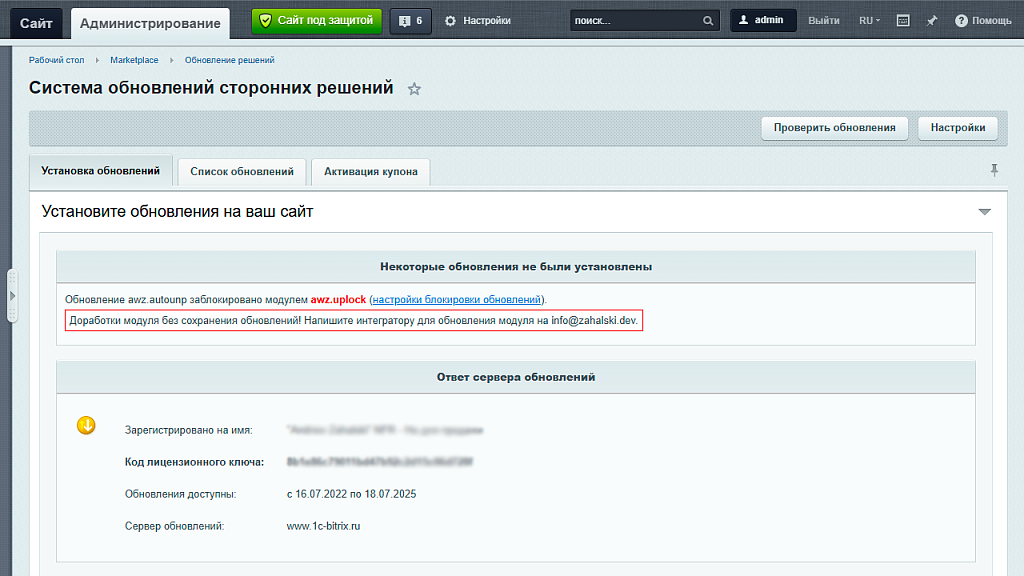Viewport: 1024px width, 576px height.
Task: Open the Активация купона tab
Action: point(369,171)
